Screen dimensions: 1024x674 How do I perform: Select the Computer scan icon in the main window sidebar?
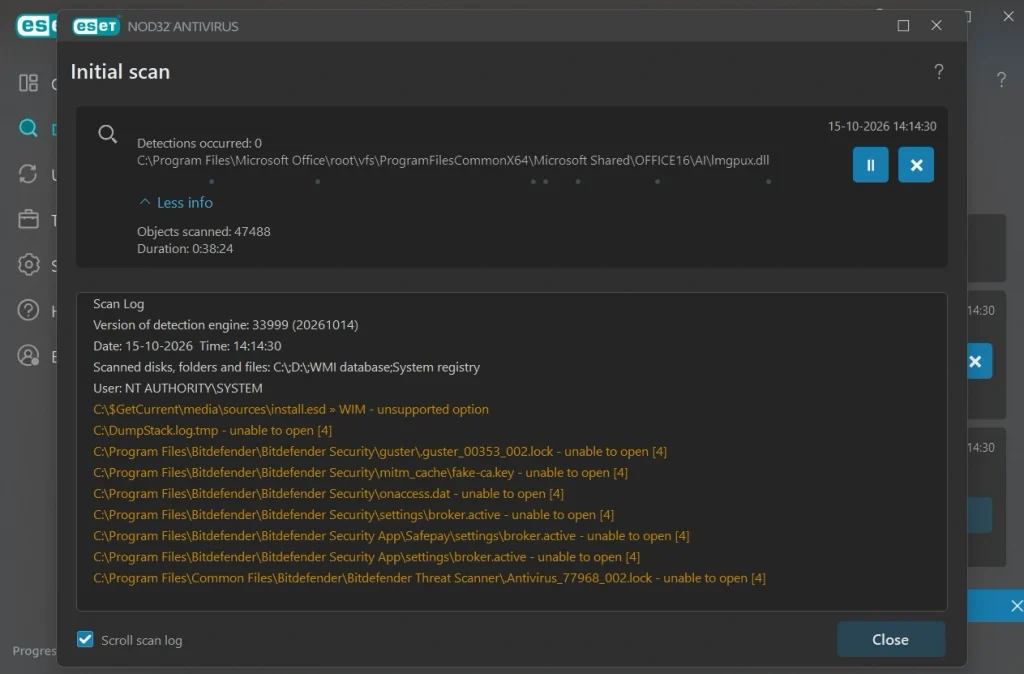pyautogui.click(x=28, y=128)
